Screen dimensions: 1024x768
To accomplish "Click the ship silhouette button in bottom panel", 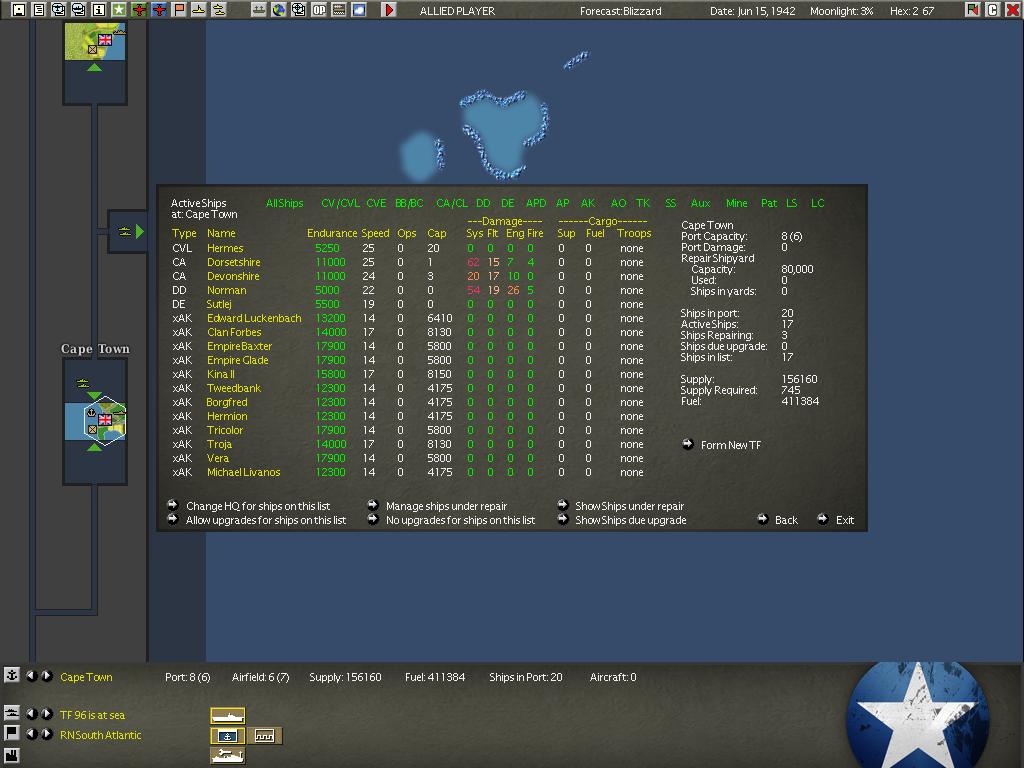I will click(227, 716).
